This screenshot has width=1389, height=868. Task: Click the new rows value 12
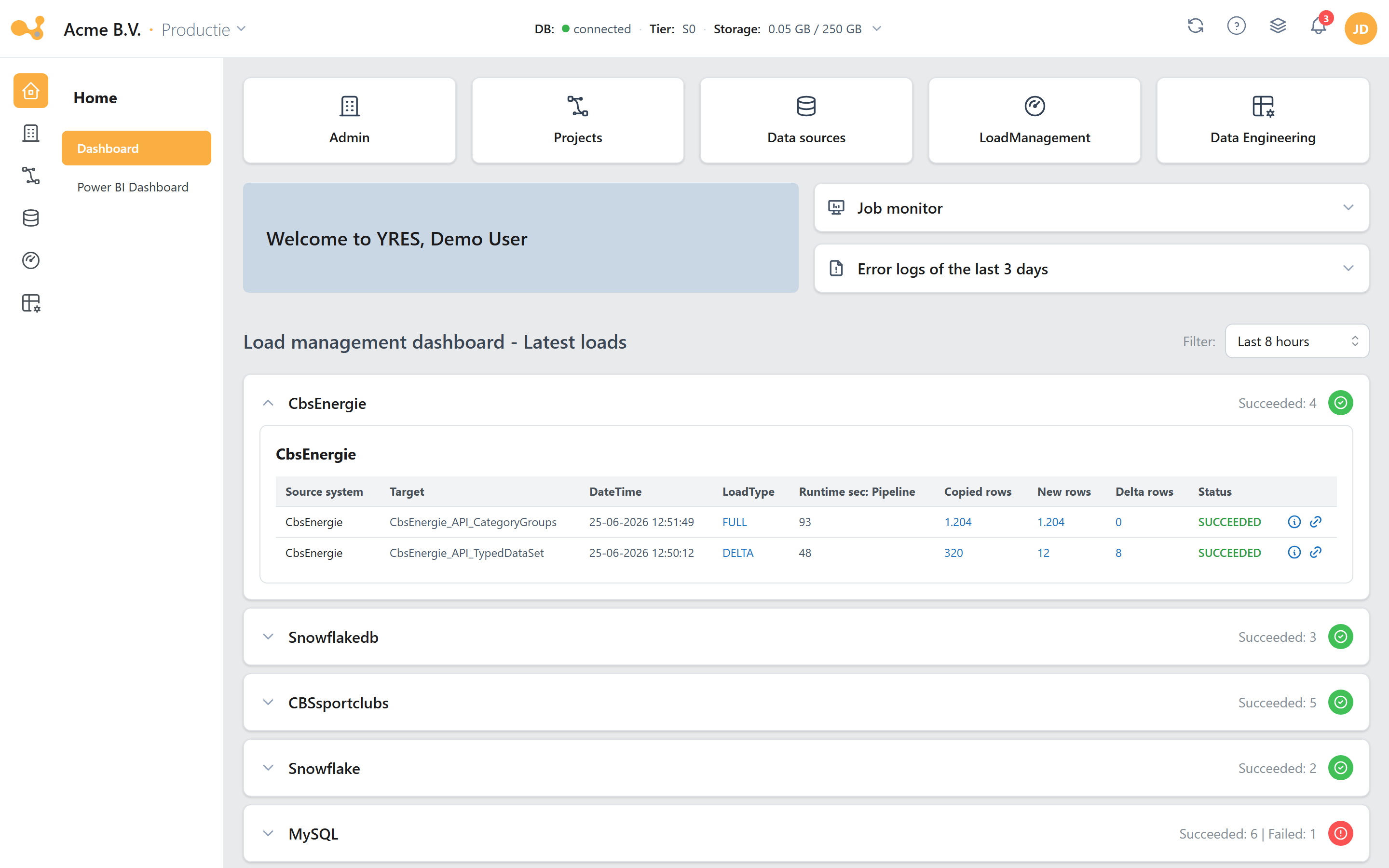(1044, 553)
